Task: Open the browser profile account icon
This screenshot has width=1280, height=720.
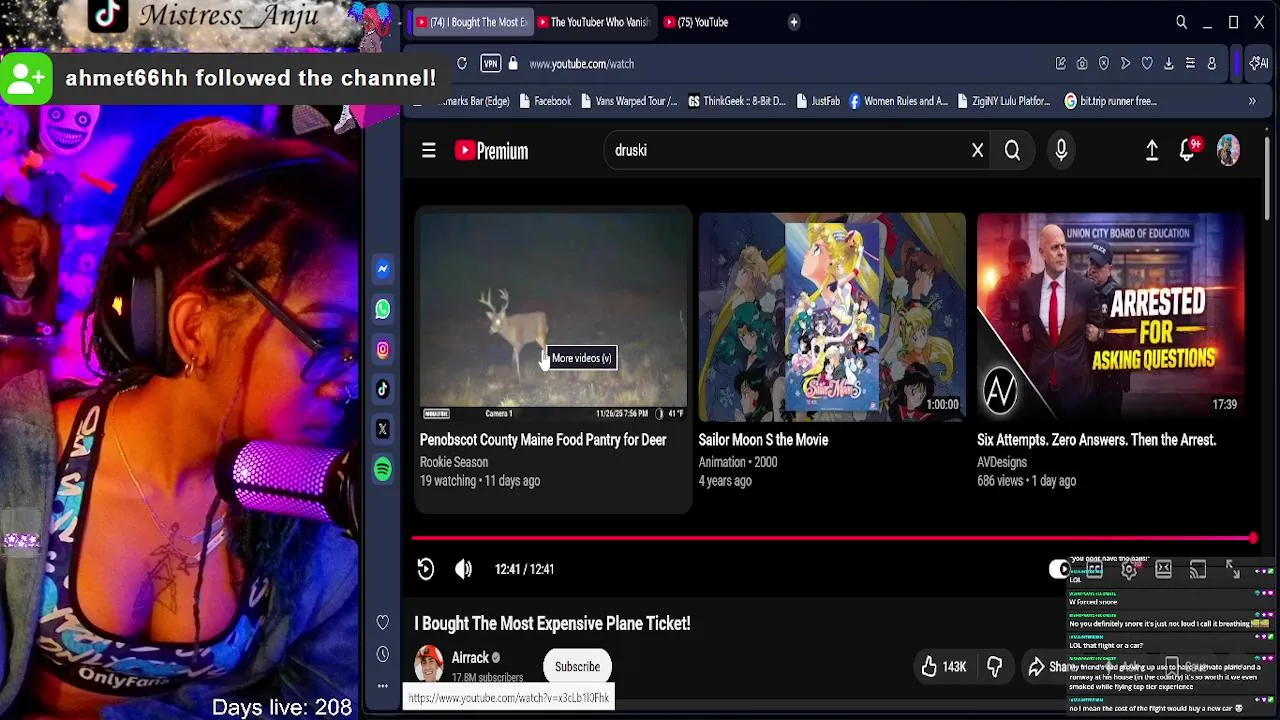Action: tap(1211, 64)
